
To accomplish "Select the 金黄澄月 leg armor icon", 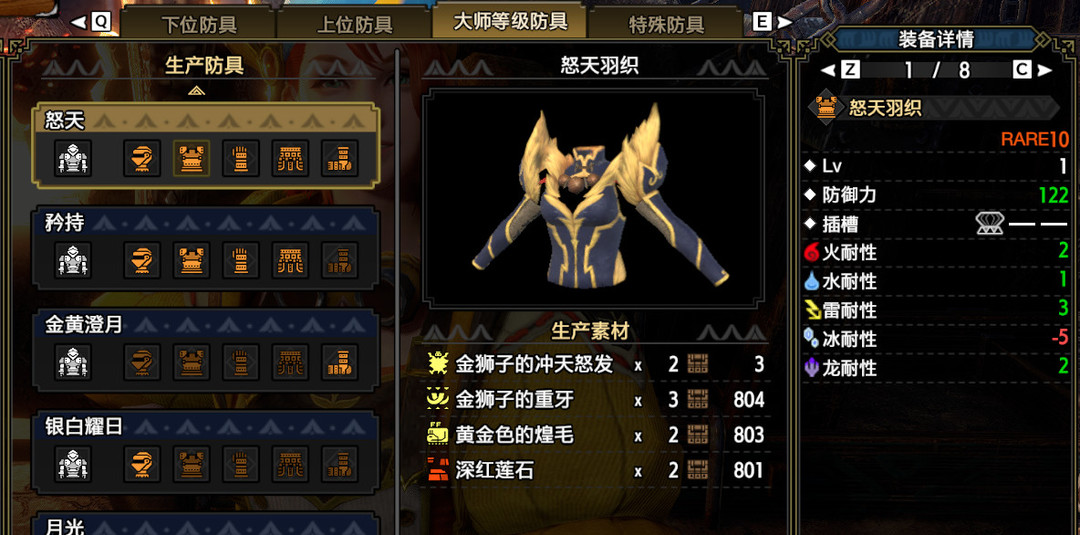I will 340,362.
